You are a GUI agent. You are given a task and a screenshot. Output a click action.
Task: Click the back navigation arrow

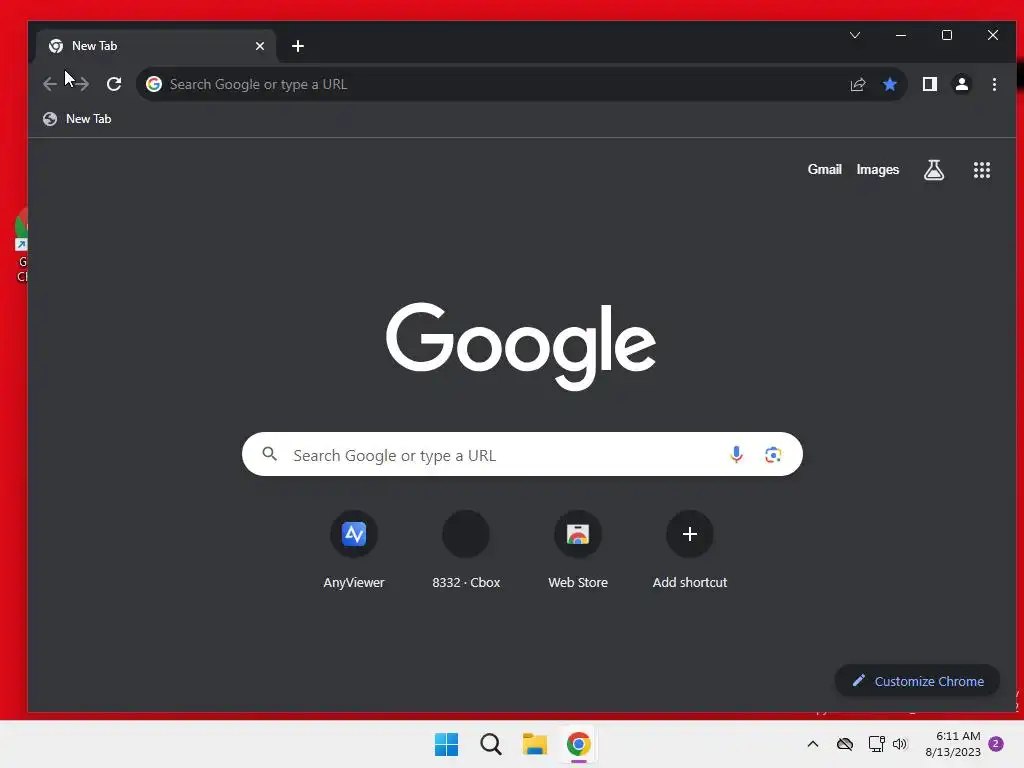coord(50,84)
